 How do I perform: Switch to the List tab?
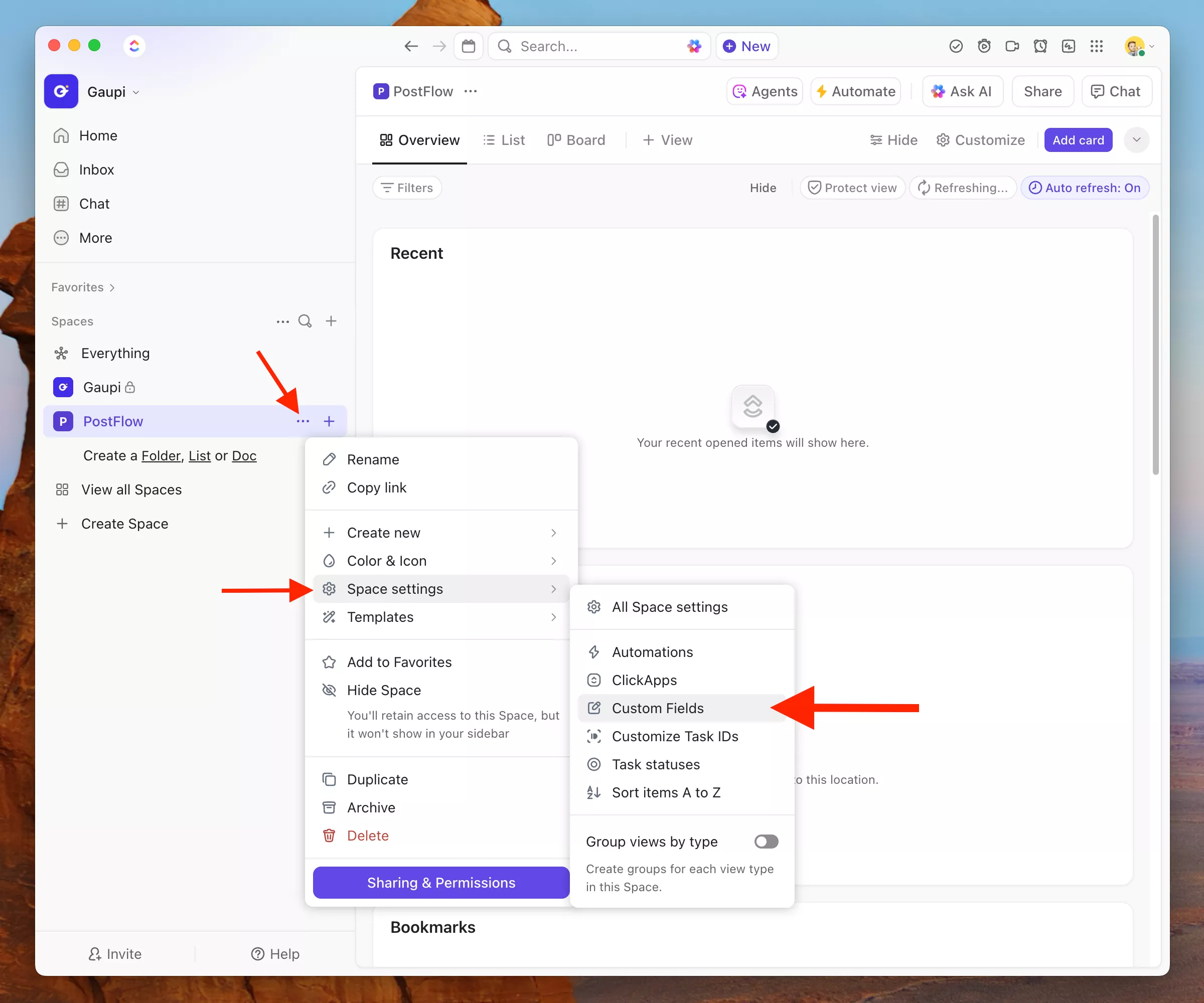coord(504,140)
